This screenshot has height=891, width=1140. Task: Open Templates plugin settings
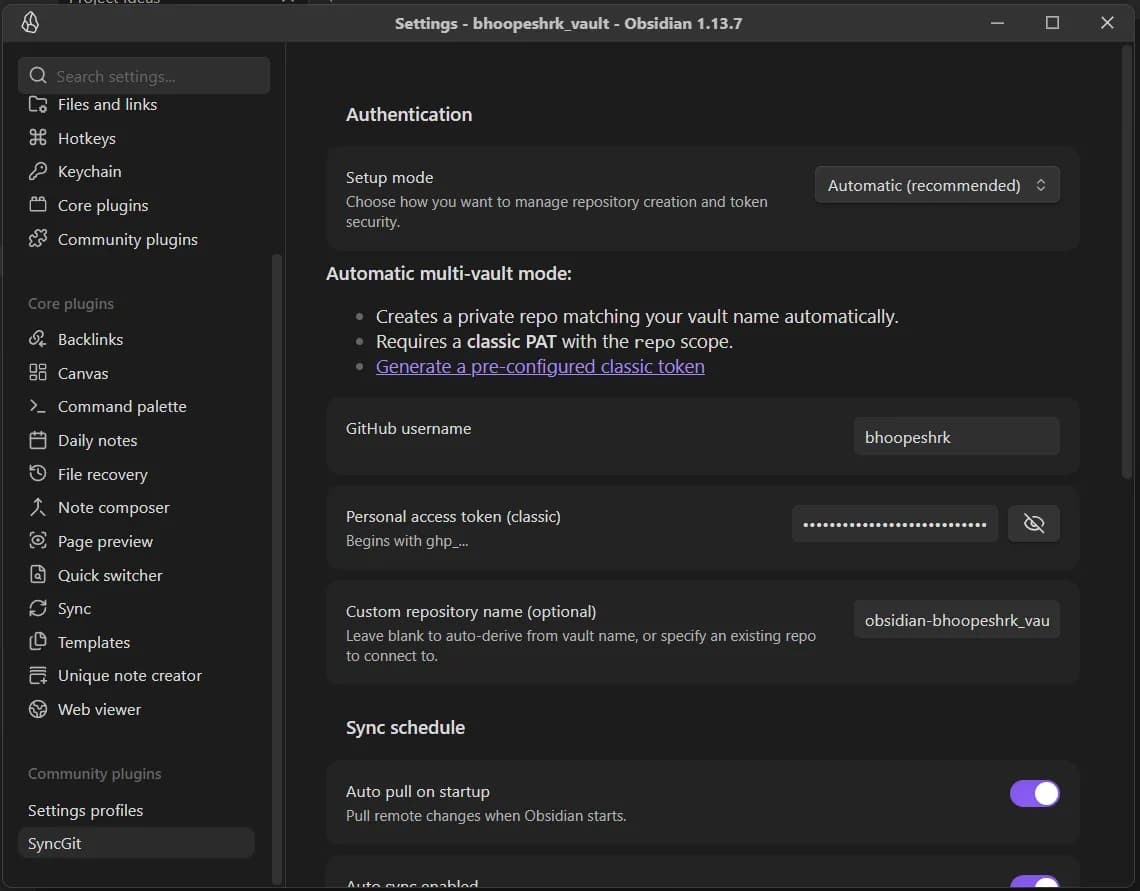tap(136, 642)
